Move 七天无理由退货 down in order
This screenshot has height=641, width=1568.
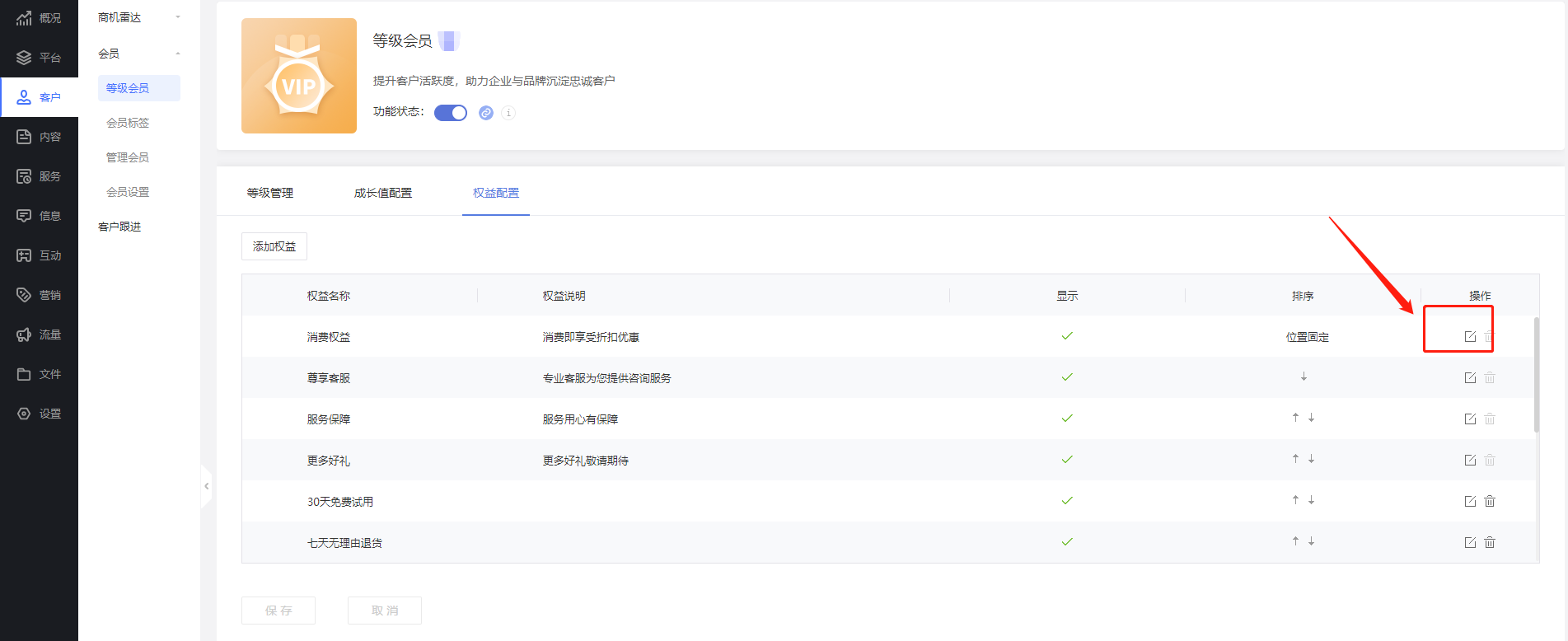1311,541
